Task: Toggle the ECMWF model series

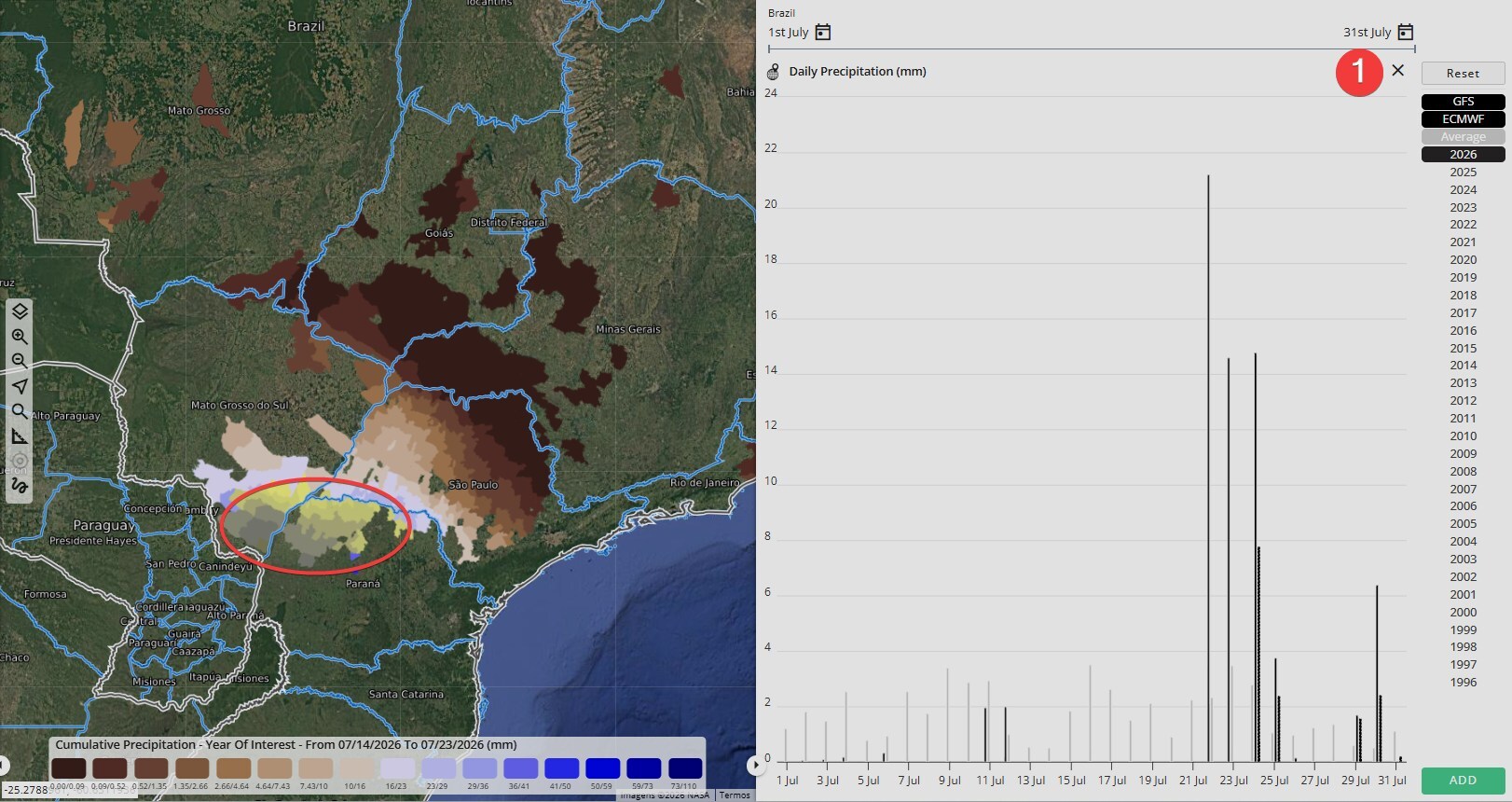Action: [1463, 119]
